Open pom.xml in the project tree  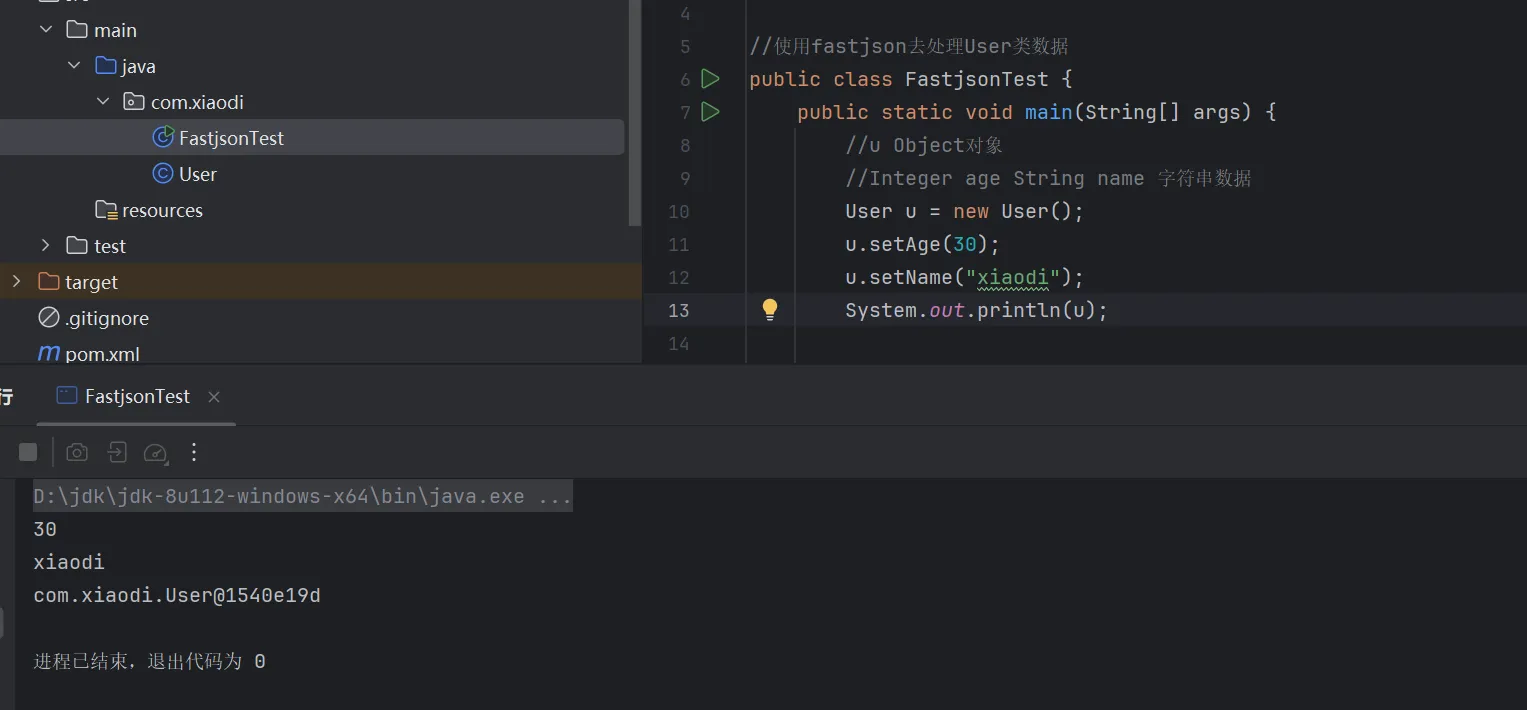point(101,354)
